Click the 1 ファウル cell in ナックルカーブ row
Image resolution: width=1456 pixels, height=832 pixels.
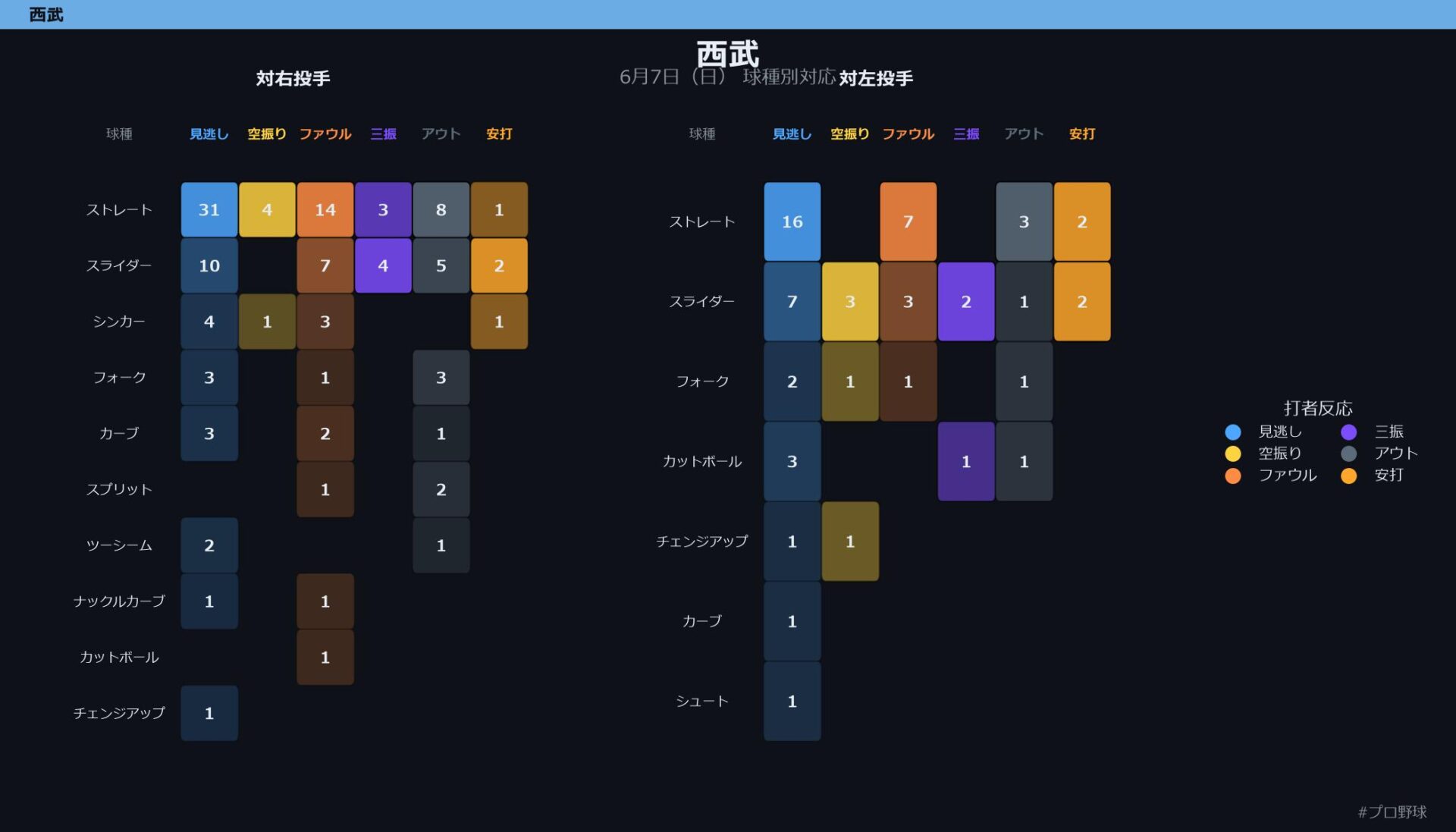pos(325,601)
